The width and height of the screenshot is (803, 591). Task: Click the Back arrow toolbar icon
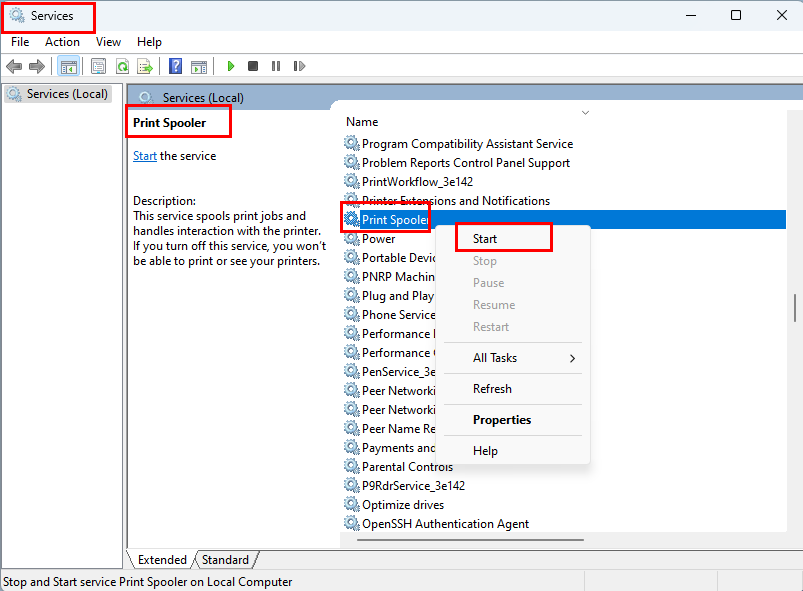click(14, 66)
